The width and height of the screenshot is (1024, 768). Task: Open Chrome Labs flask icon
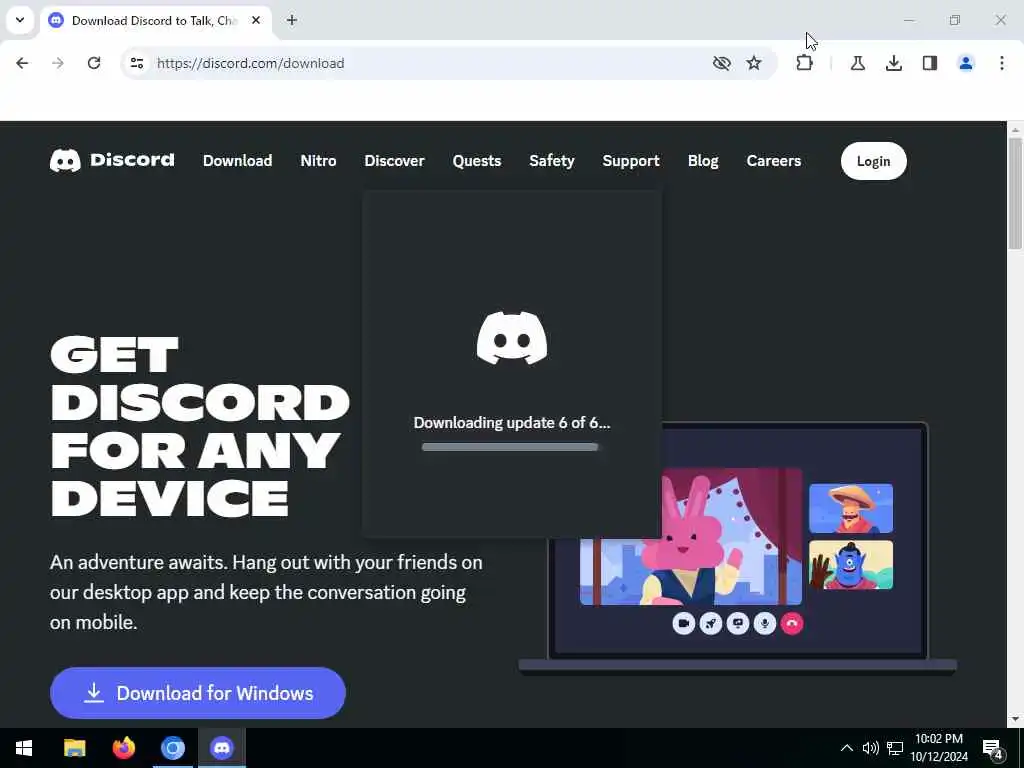[x=857, y=63]
